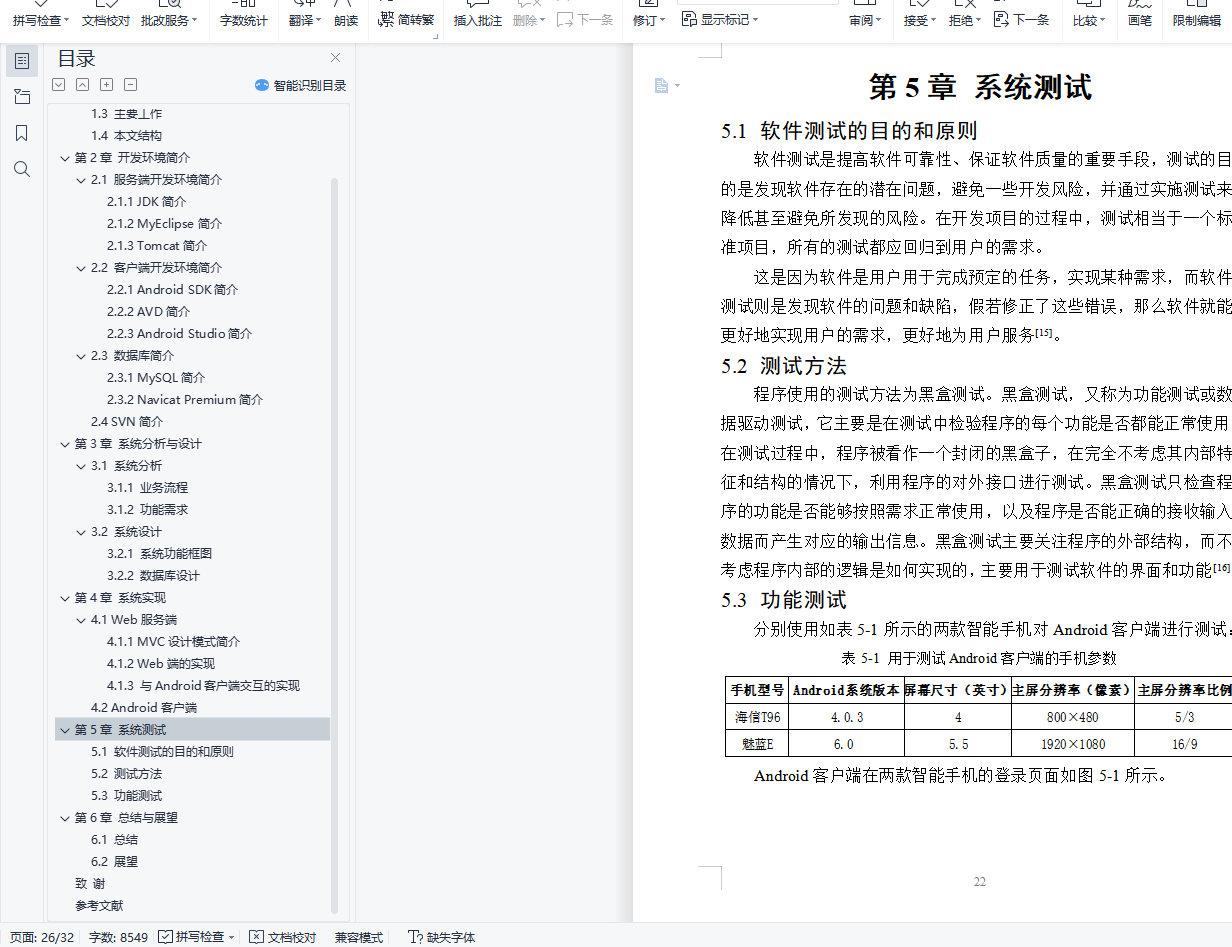This screenshot has width=1232, height=947.
Task: Jump to 2.4 SVN 简介 heading
Action: tap(127, 422)
